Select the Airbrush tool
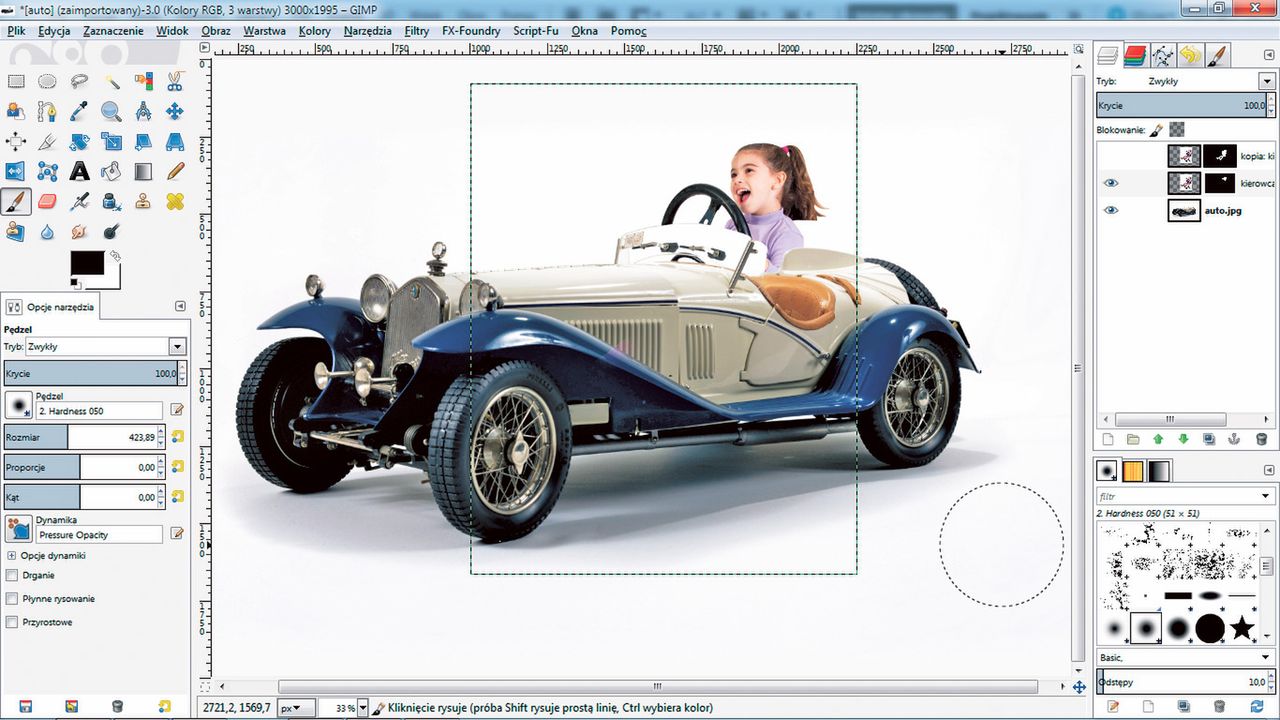 click(79, 202)
